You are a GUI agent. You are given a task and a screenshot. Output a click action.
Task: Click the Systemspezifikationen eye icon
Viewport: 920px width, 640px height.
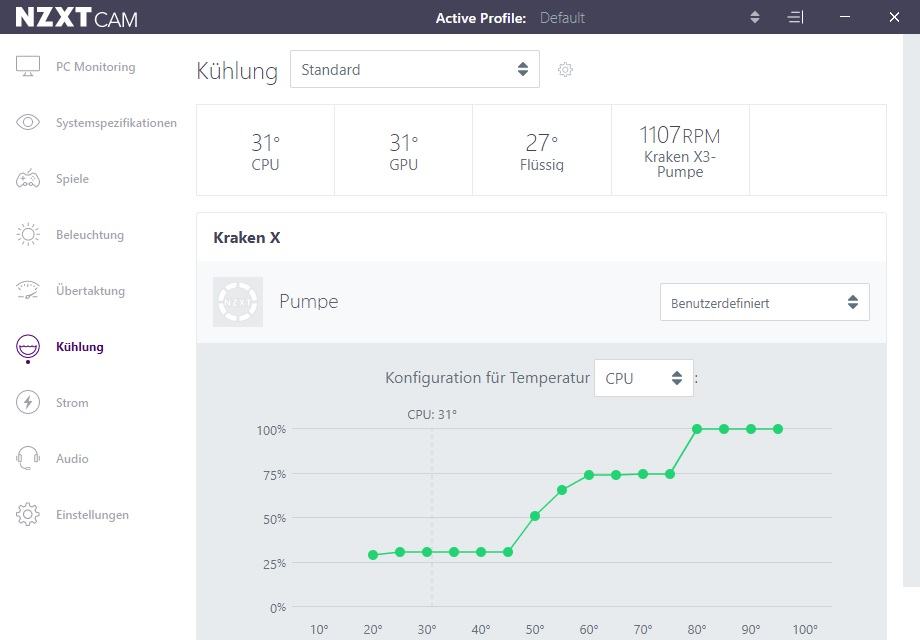28,122
